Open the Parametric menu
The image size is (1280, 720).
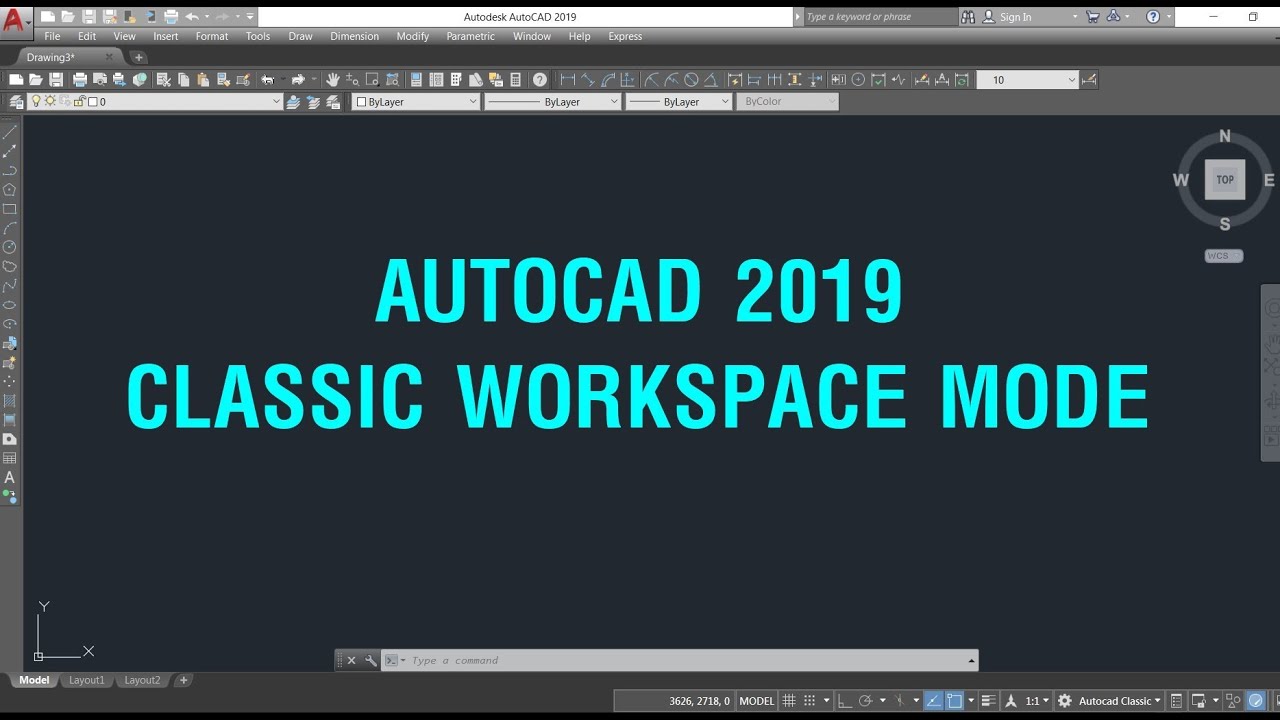tap(470, 36)
